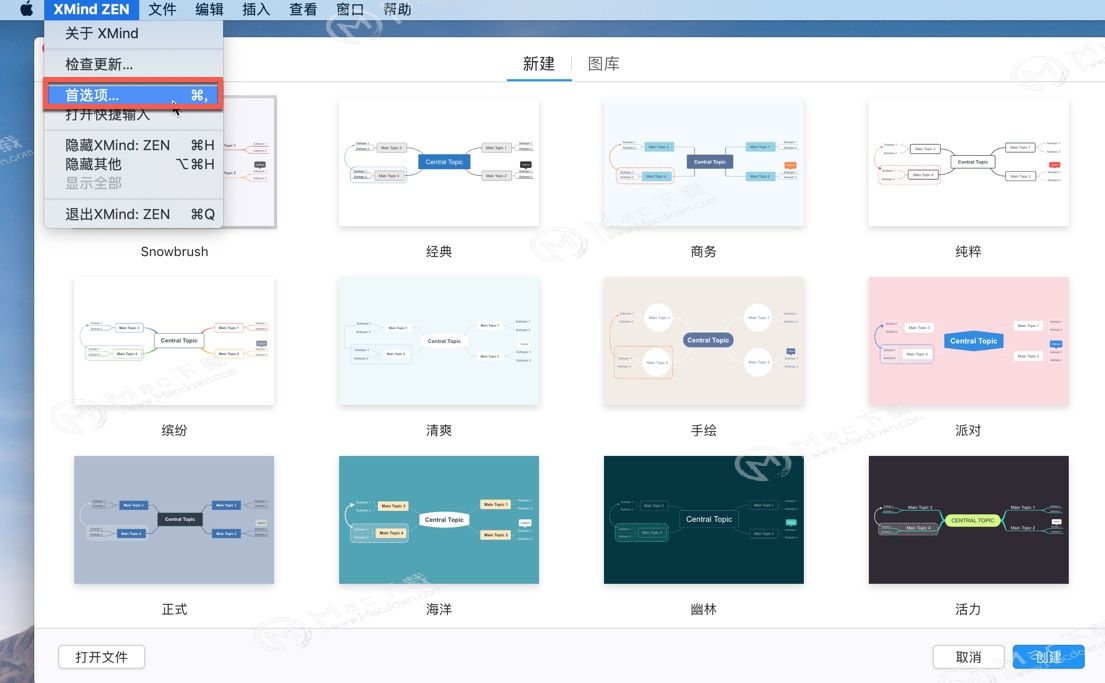This screenshot has height=683, width=1105.
Task: Select 隐藏XMind: ZEN menu entry
Action: pyautogui.click(x=134, y=145)
